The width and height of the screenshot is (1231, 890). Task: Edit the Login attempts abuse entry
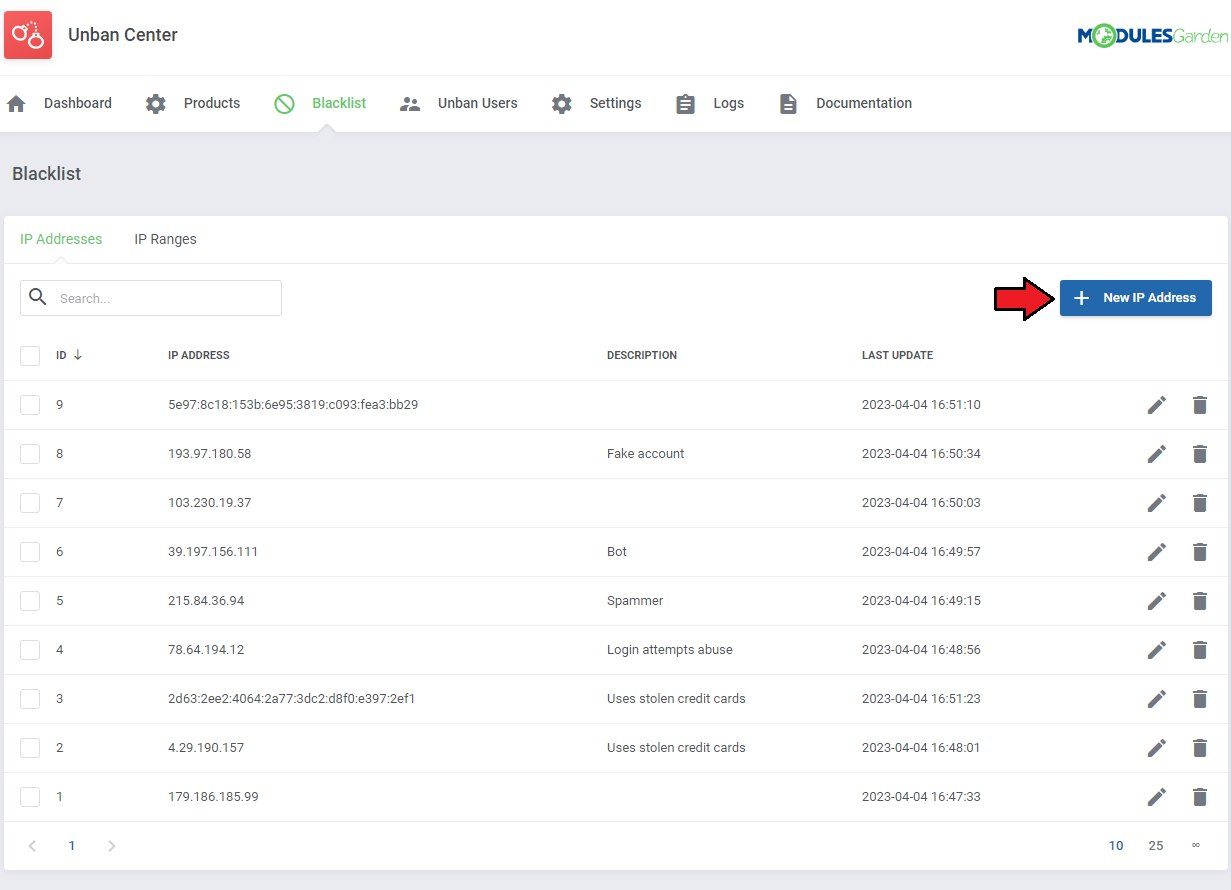pyautogui.click(x=1157, y=650)
